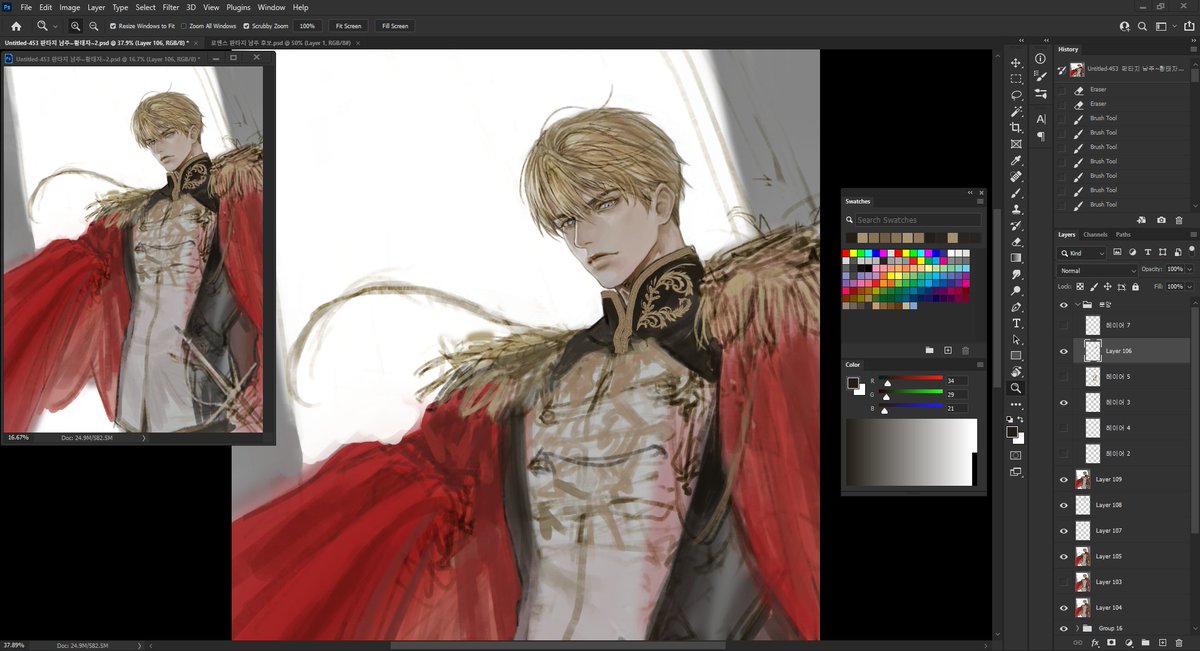This screenshot has width=1200, height=651.
Task: Hide Layer 109 visibility eye
Action: 1064,479
